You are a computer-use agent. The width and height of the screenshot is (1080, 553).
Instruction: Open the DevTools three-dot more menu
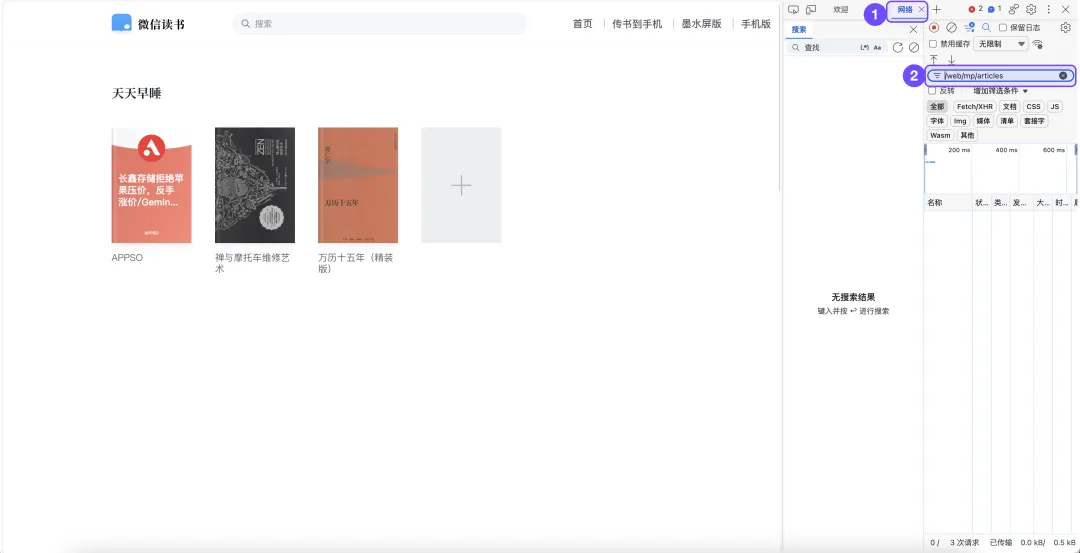click(x=1049, y=10)
